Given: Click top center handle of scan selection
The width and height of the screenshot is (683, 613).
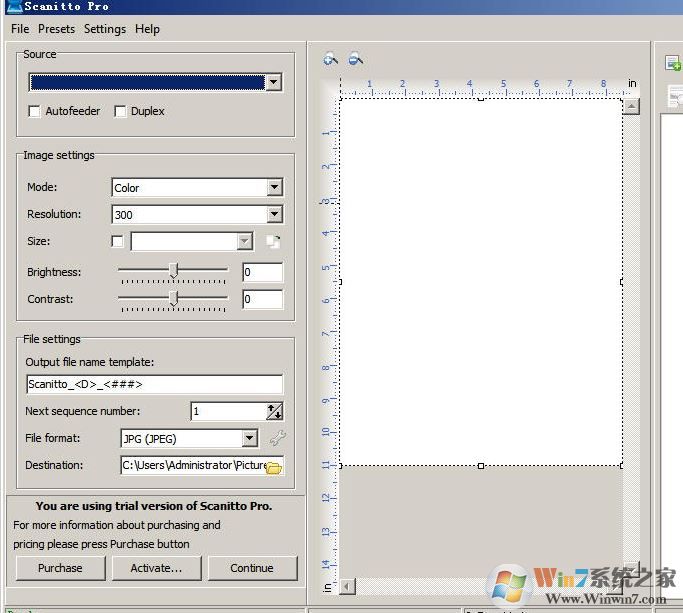Looking at the screenshot, I should [481, 99].
